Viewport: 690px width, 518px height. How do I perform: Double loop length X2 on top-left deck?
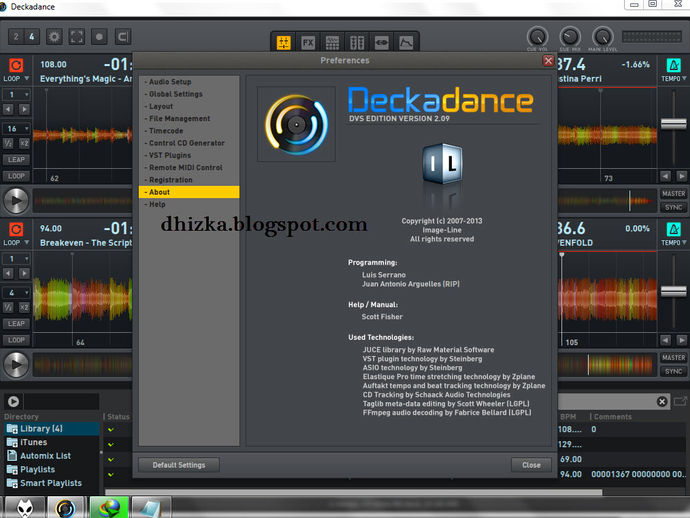[24, 143]
